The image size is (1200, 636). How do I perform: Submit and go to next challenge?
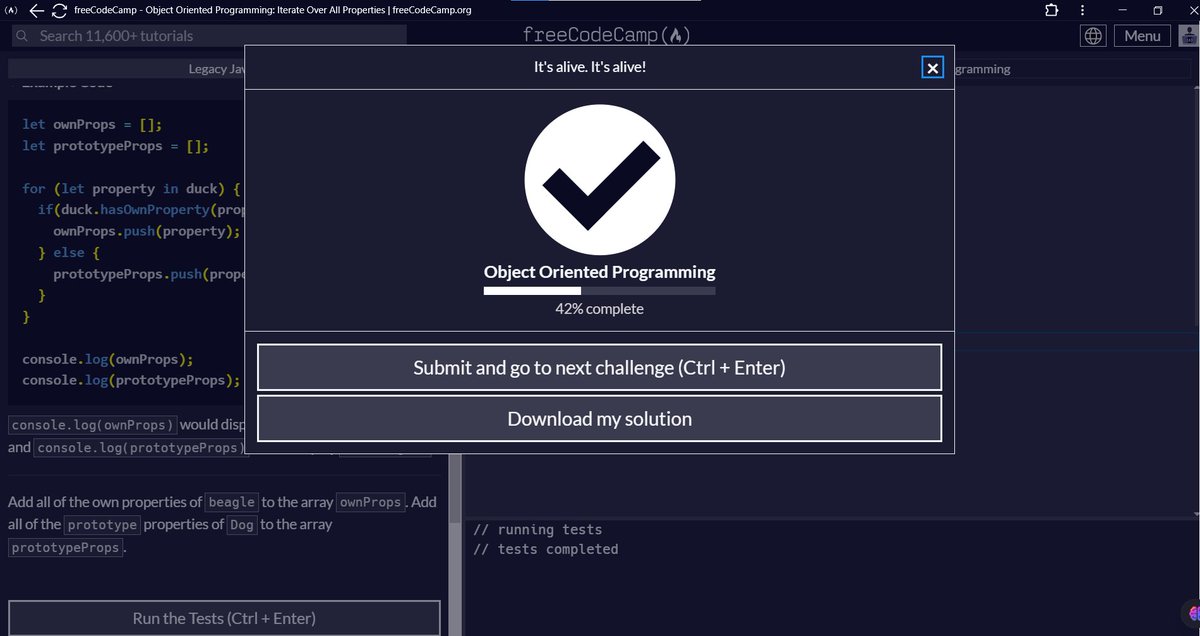(599, 367)
